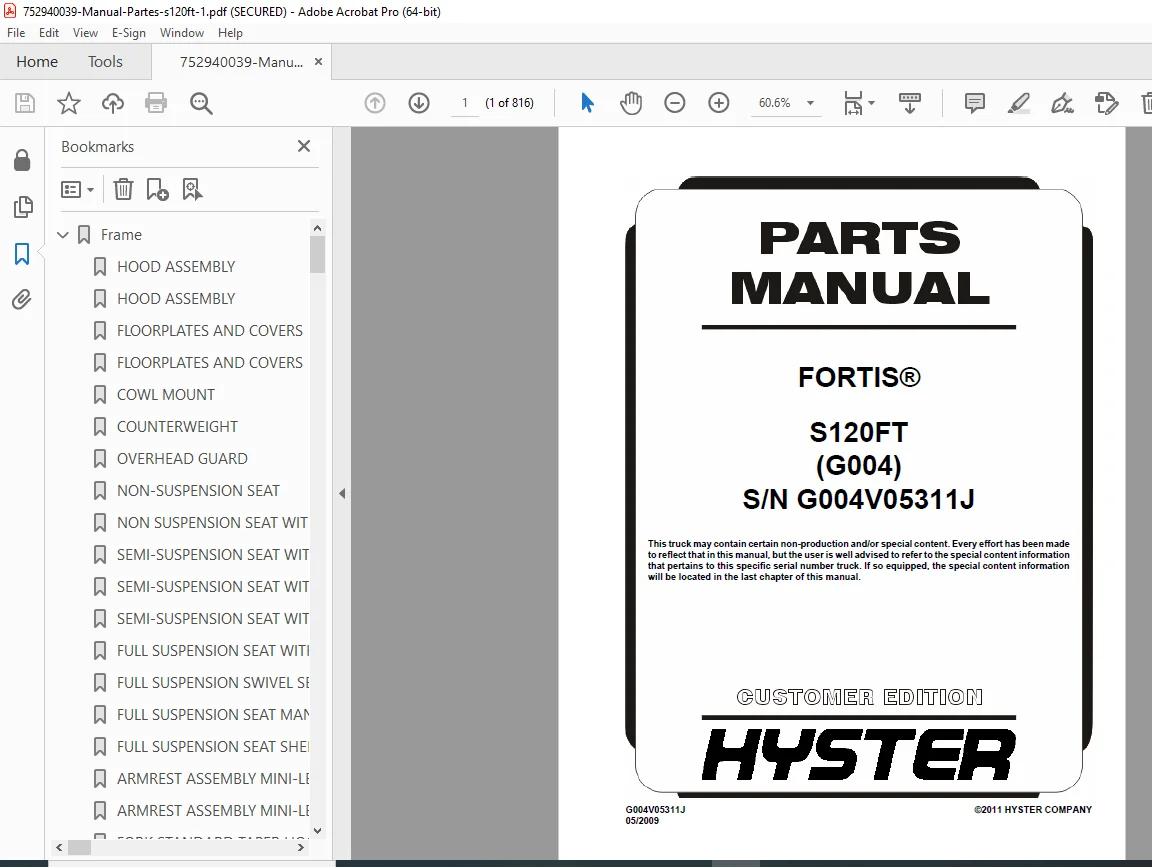This screenshot has width=1152, height=867.
Task: Upload file to cloud icon
Action: 112,103
